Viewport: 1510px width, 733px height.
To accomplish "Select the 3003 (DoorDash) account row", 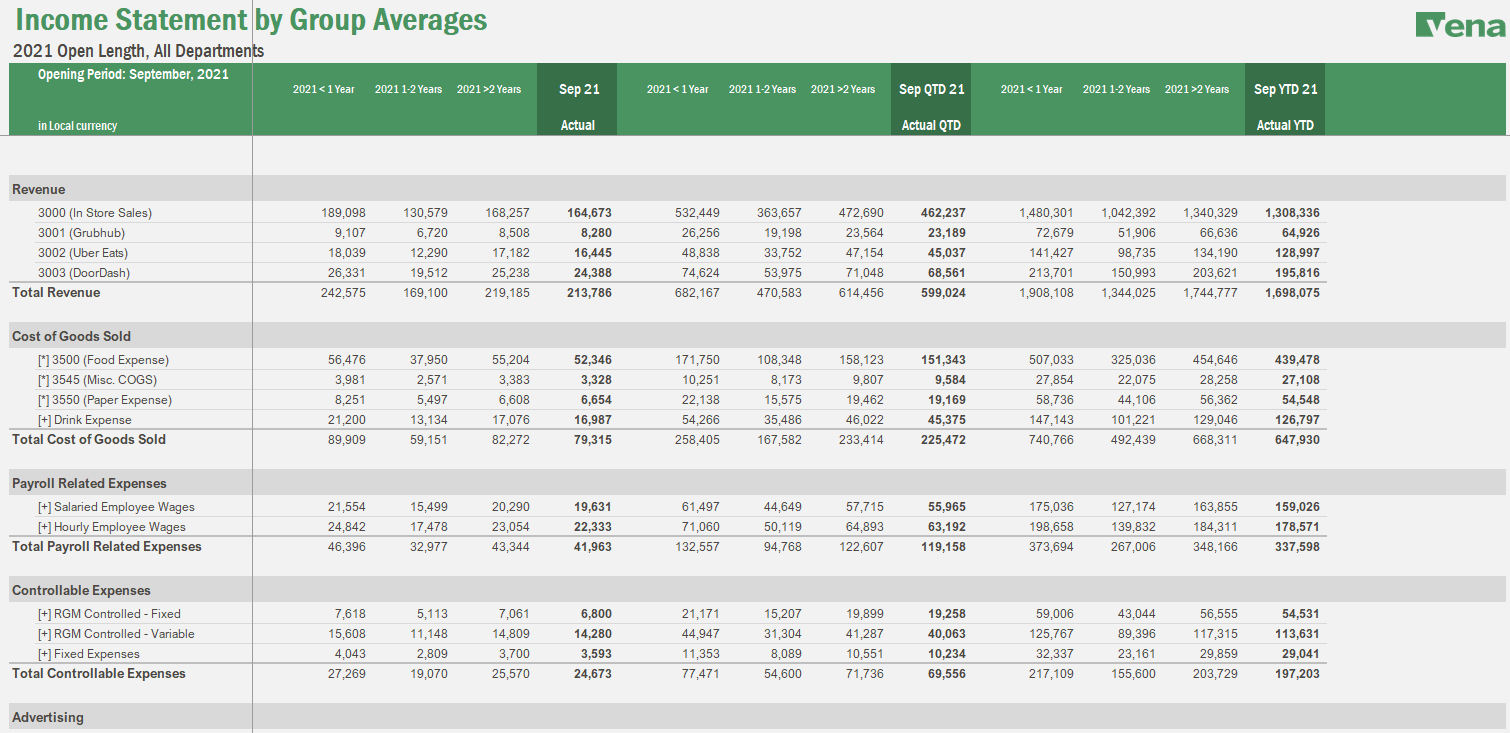I will click(x=80, y=272).
